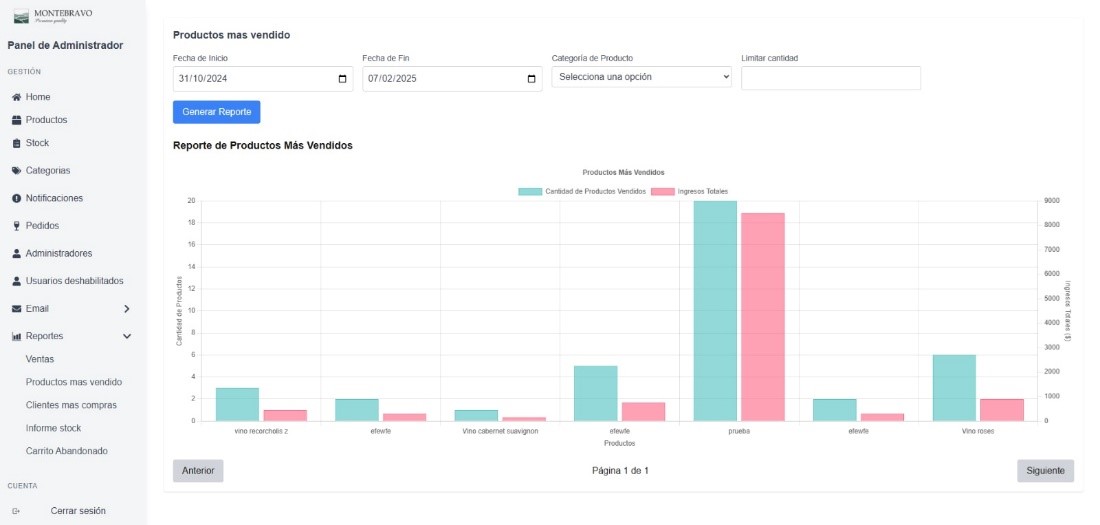Click the Siguiente pagination button

pyautogui.click(x=1045, y=471)
